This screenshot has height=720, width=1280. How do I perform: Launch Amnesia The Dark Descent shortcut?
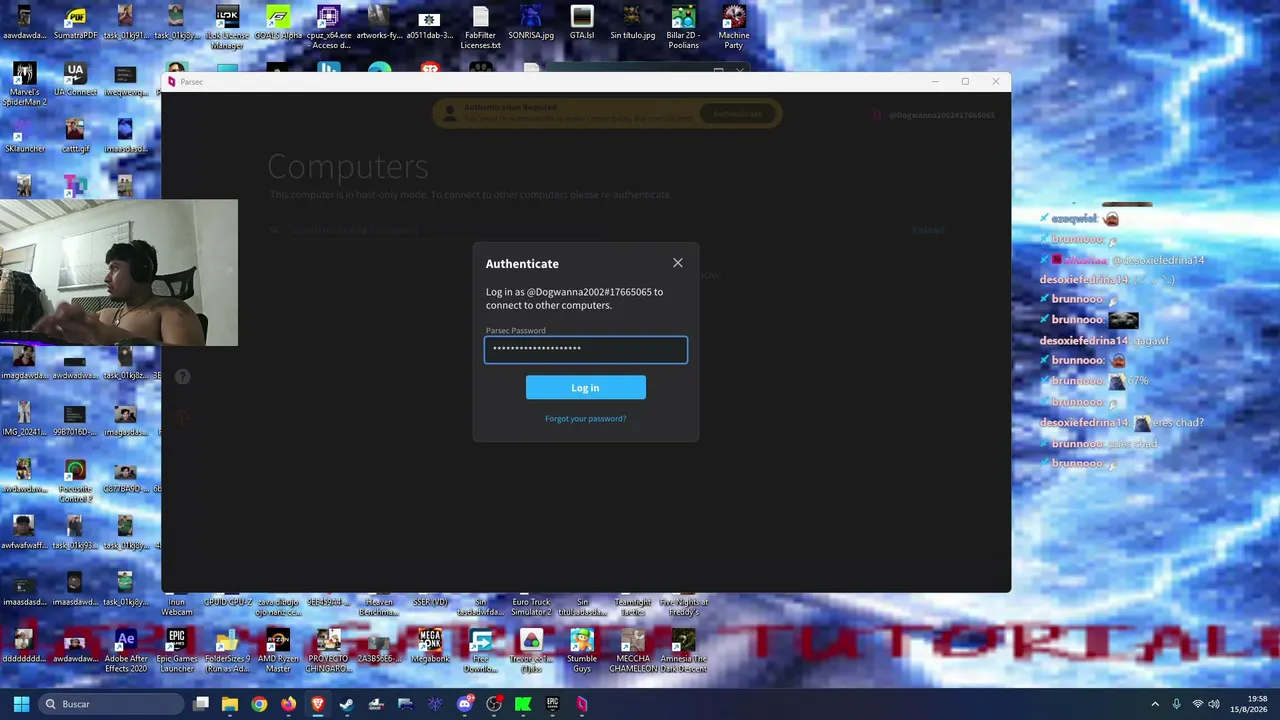(683, 652)
